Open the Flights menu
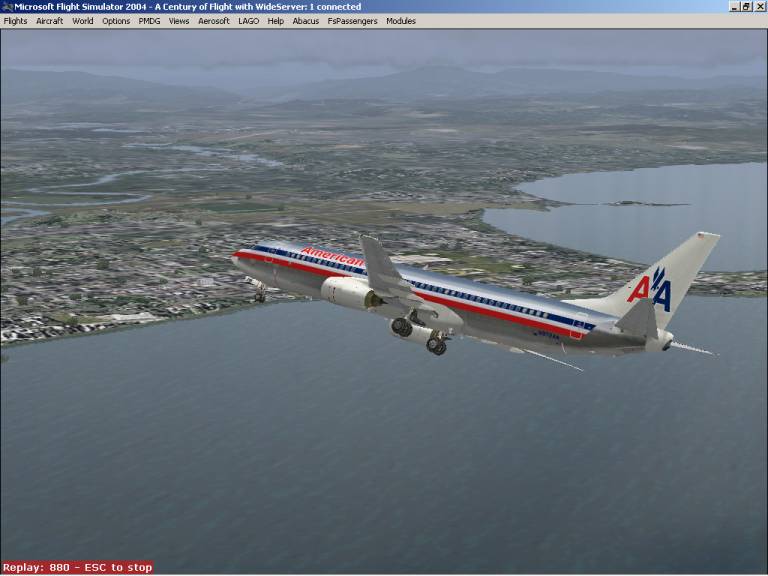 click(x=15, y=21)
